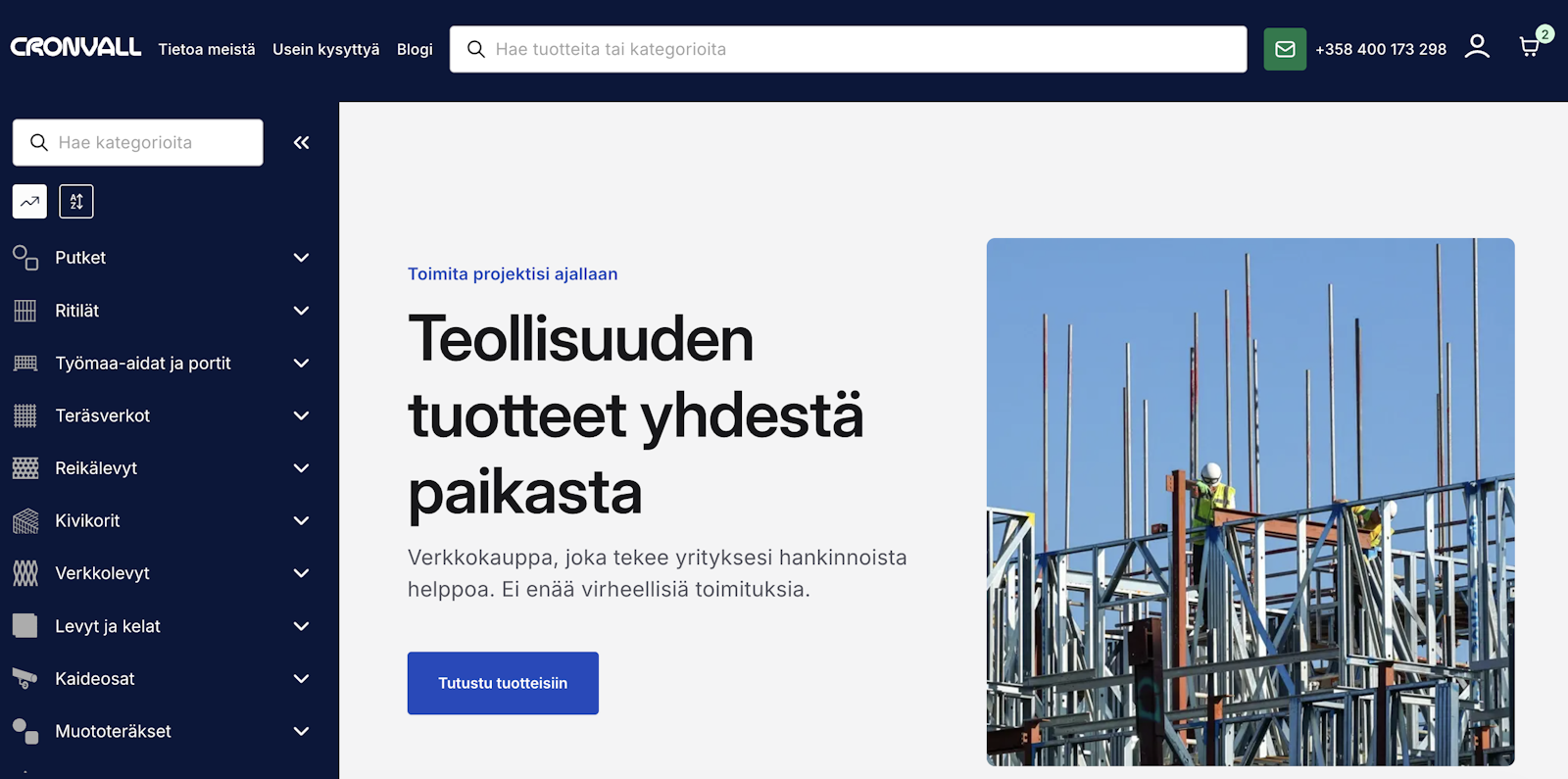Click the green email envelope icon
This screenshot has height=779, width=1568.
click(x=1285, y=49)
